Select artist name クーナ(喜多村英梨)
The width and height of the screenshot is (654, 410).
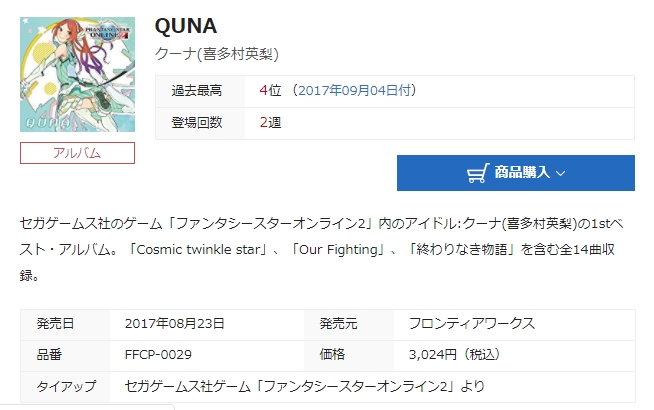pos(217,53)
